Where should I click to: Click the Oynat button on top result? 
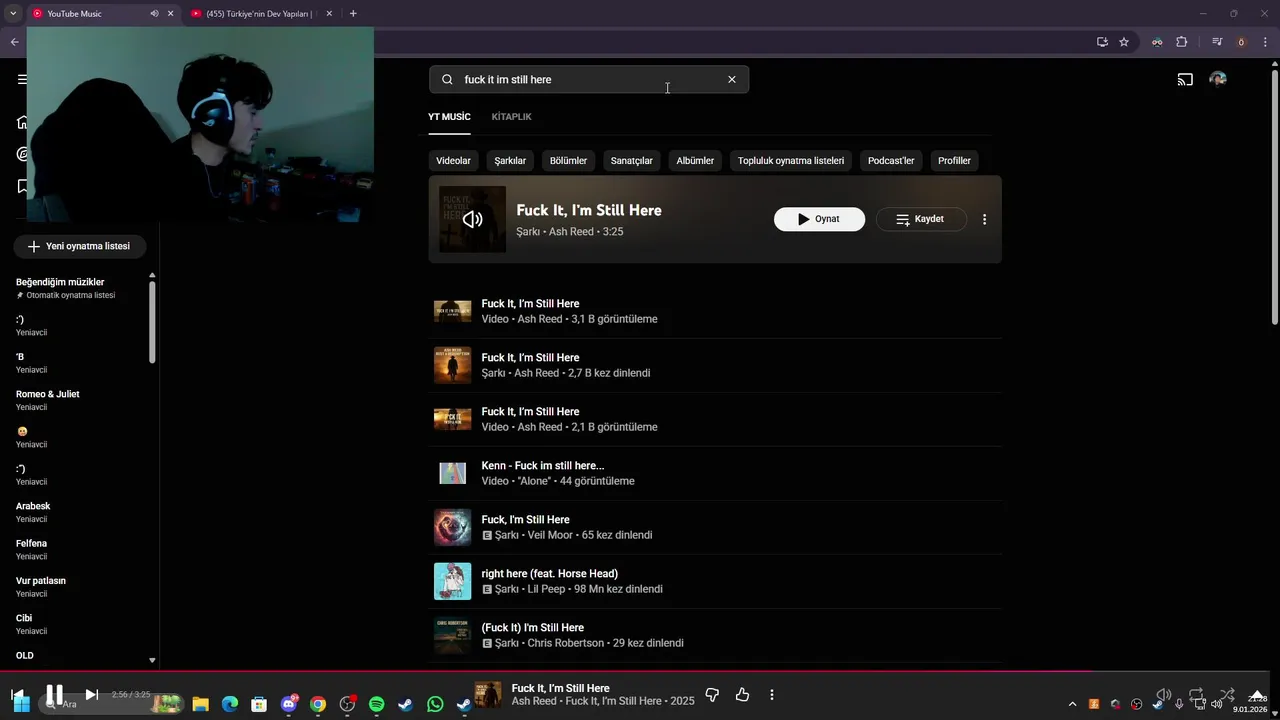coord(819,219)
